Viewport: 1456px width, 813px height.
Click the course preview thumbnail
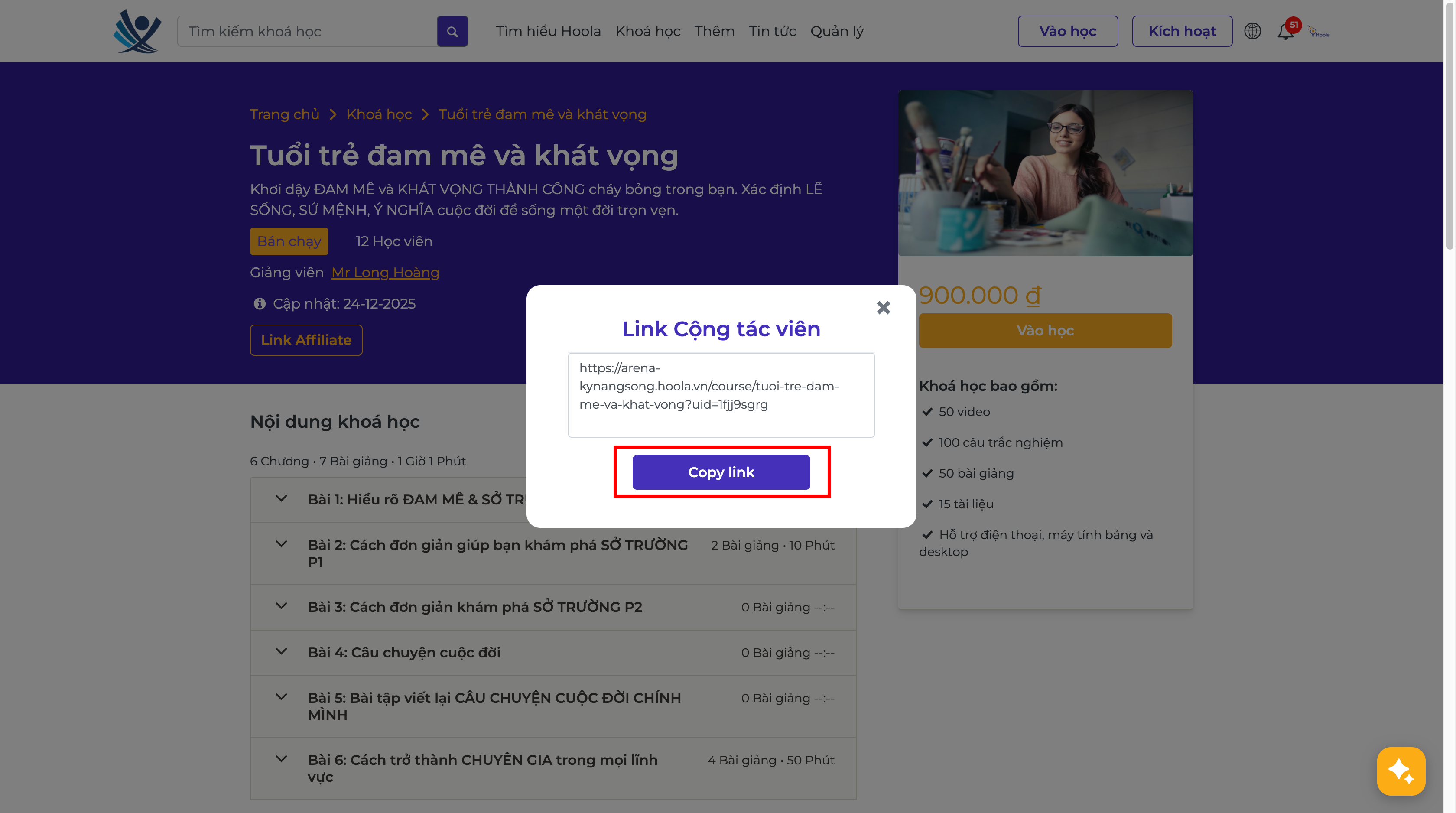coord(1045,173)
